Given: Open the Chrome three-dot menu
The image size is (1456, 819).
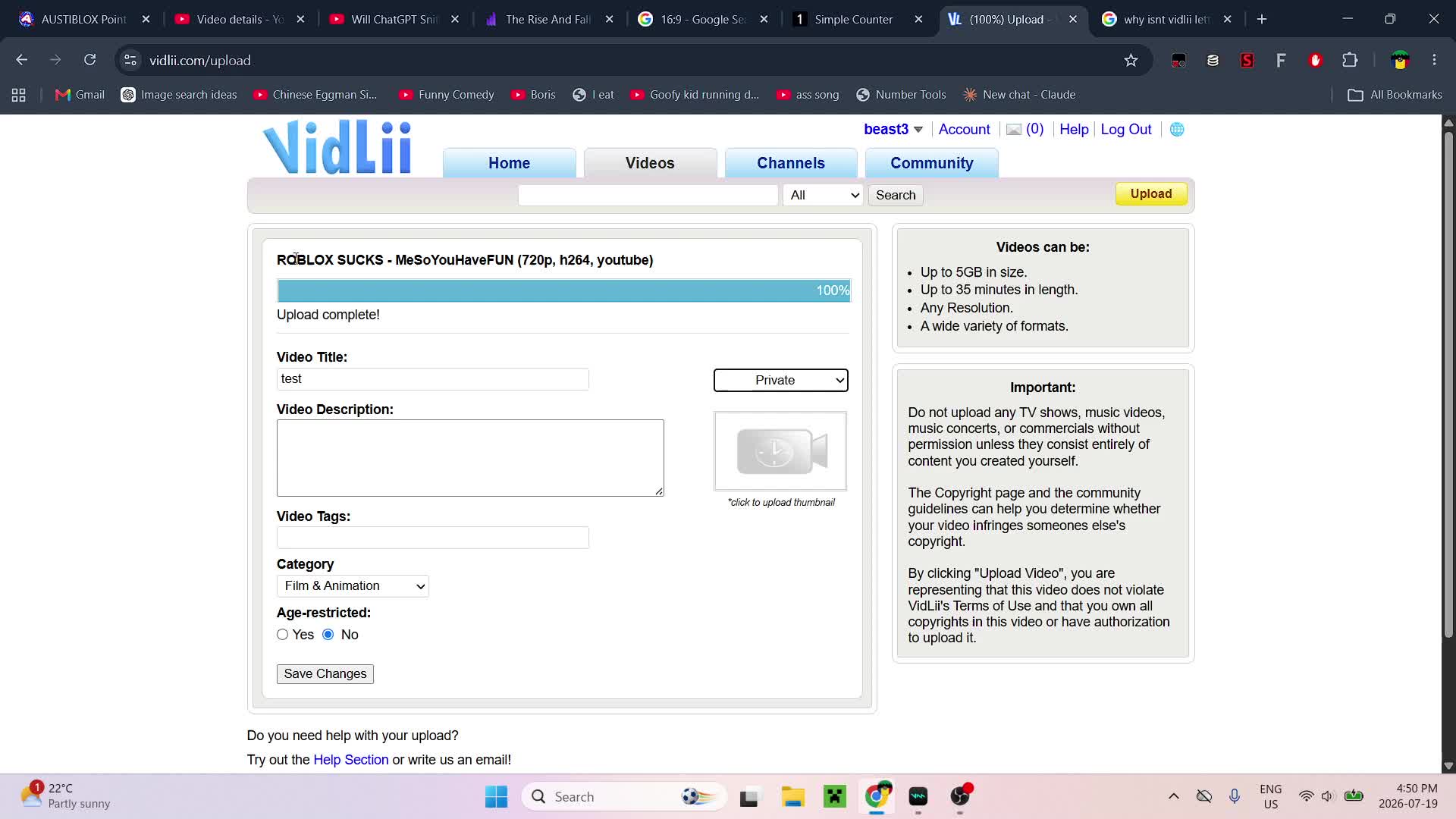Looking at the screenshot, I should (x=1434, y=60).
